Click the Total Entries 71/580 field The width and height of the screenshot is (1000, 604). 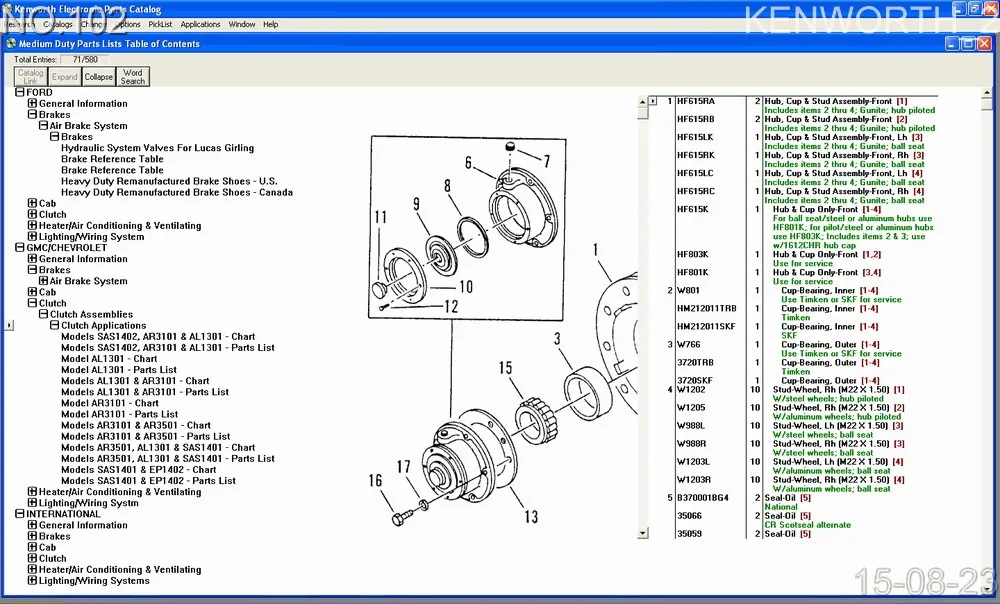(85, 59)
